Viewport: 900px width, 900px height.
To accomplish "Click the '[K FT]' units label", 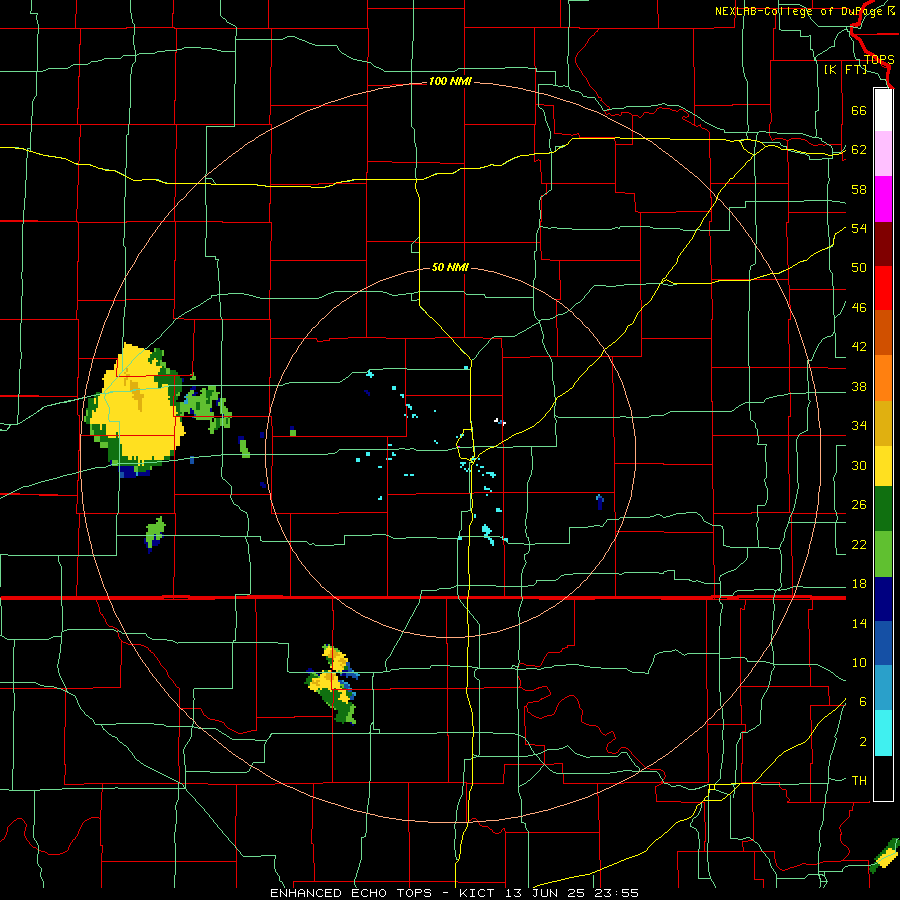I will tap(846, 70).
